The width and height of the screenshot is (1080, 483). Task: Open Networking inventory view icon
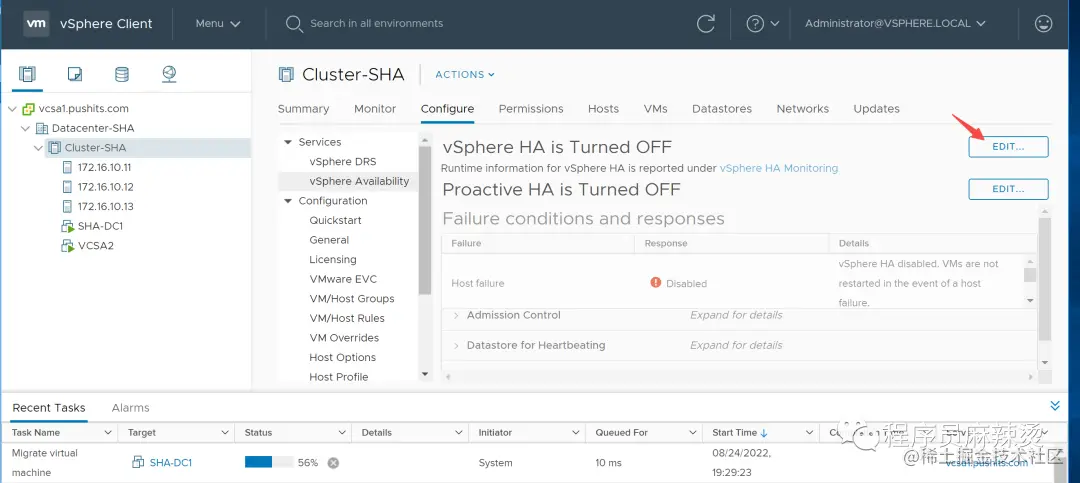click(x=169, y=74)
